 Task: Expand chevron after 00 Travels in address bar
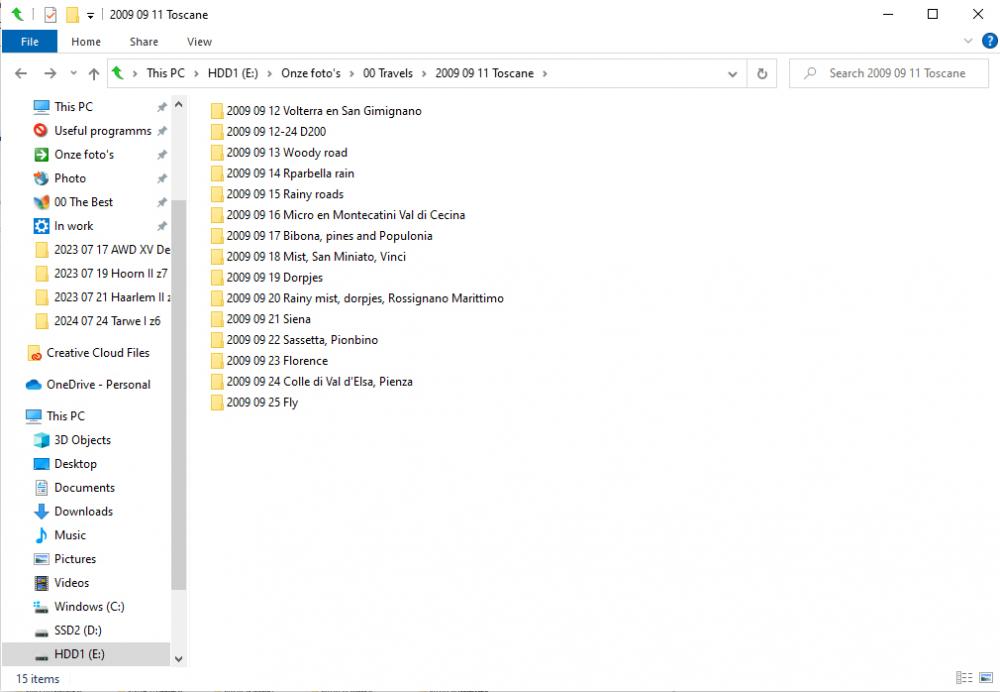point(424,74)
